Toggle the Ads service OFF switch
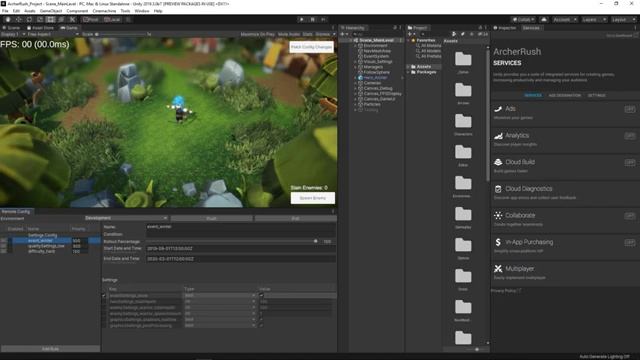Screen dimensions: 640x360 tap(630, 109)
